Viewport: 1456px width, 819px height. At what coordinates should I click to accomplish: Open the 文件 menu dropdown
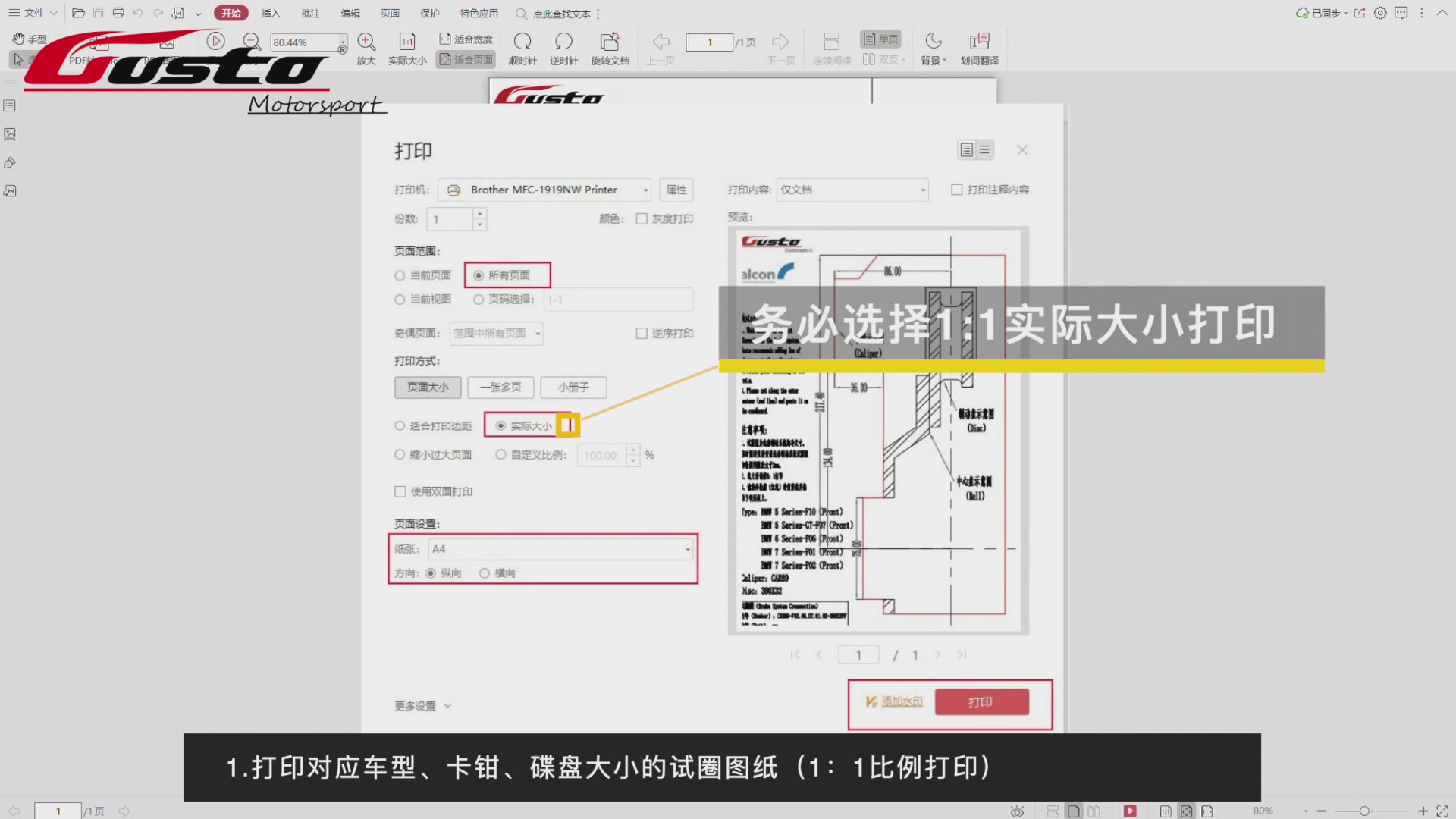33,13
